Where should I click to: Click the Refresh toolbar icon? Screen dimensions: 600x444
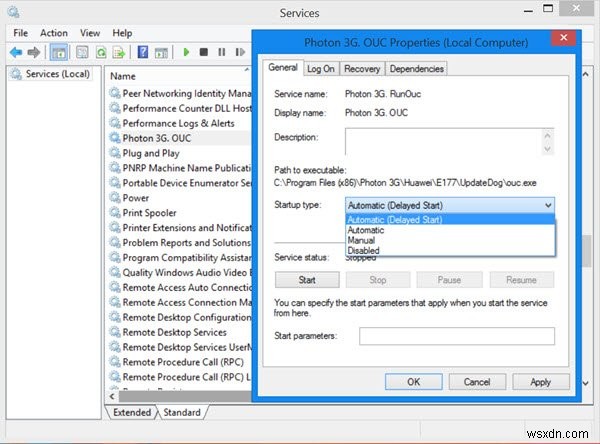pos(101,52)
